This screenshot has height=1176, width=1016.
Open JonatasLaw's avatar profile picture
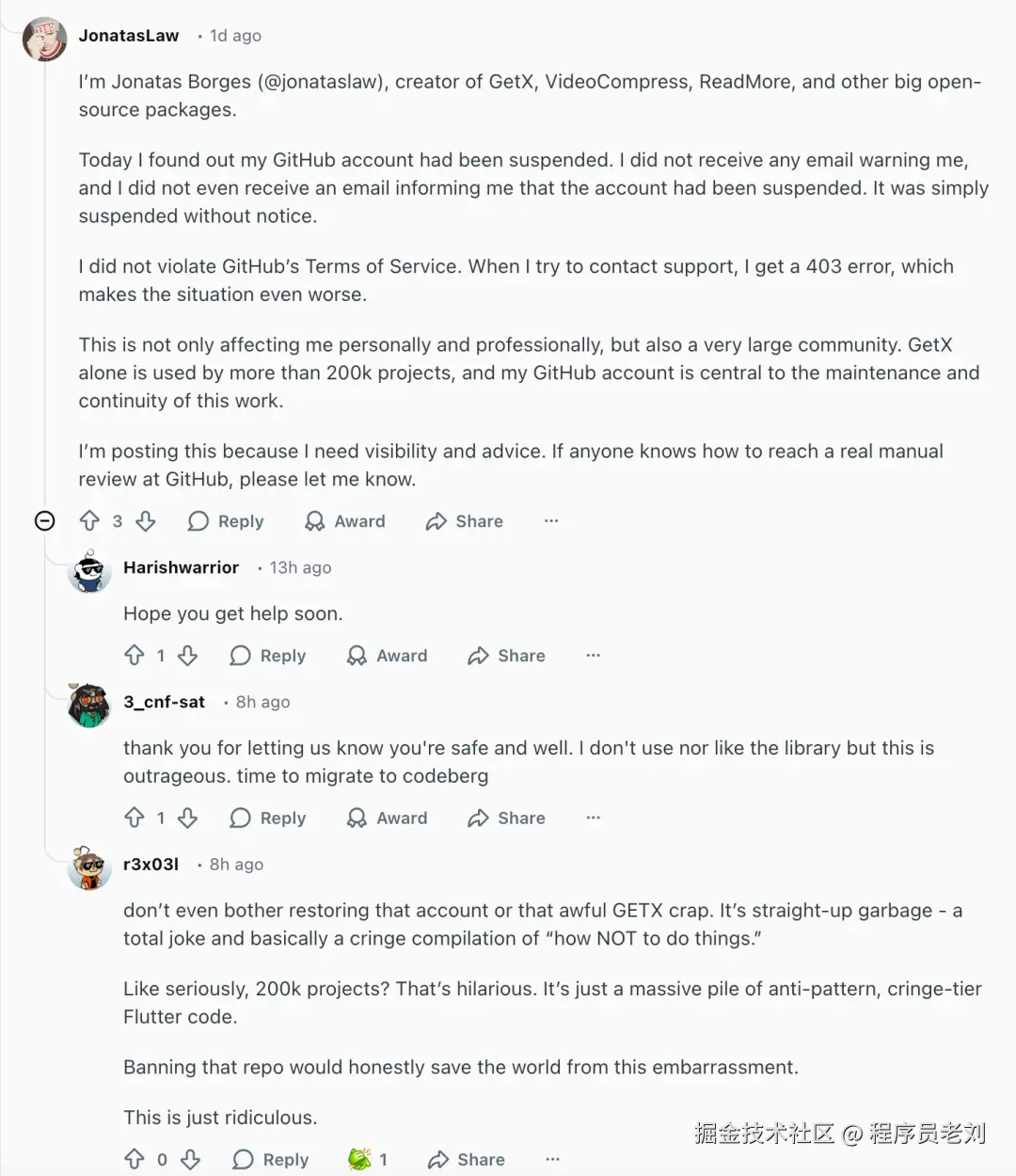pyautogui.click(x=44, y=39)
